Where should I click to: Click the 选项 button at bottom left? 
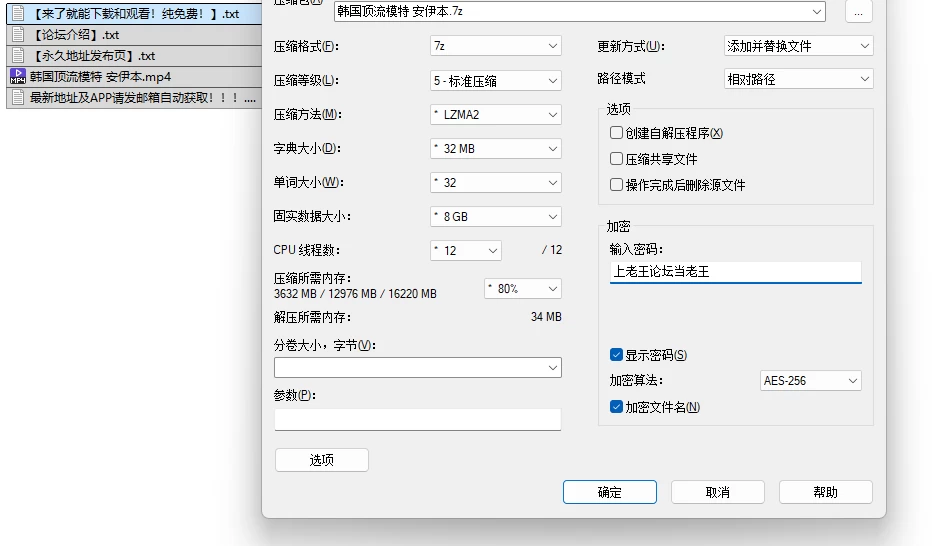[x=321, y=460]
